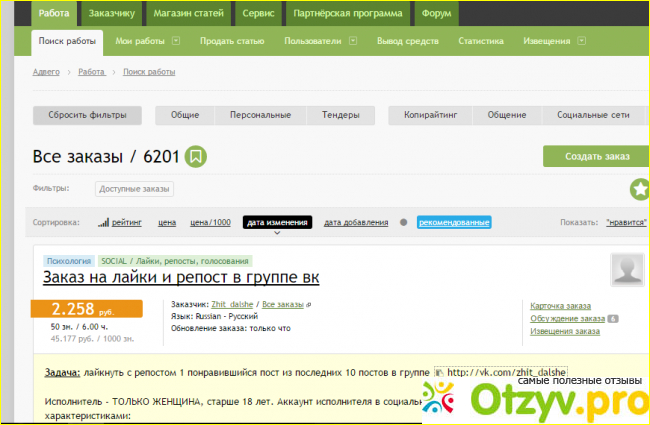Click the gray circle indicator in sort bar
Viewport: 650px width, 425px height.
pos(404,222)
